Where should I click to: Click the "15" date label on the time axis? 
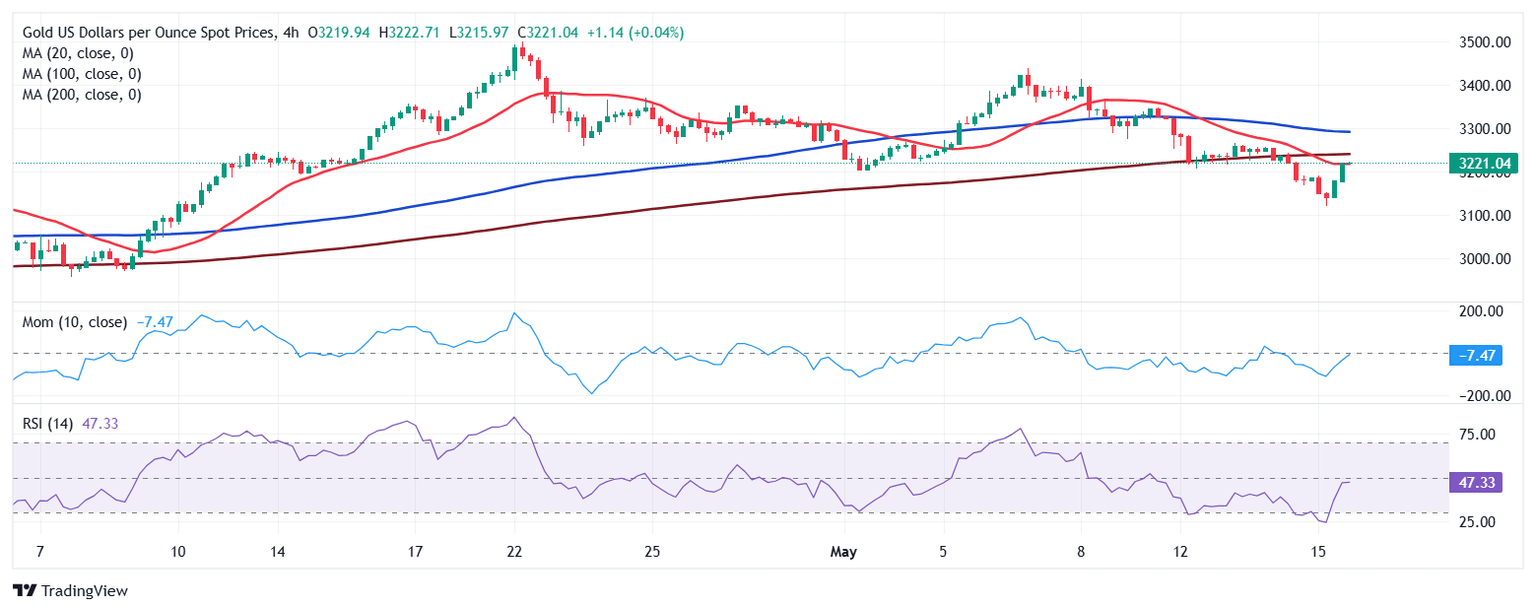click(x=1318, y=552)
